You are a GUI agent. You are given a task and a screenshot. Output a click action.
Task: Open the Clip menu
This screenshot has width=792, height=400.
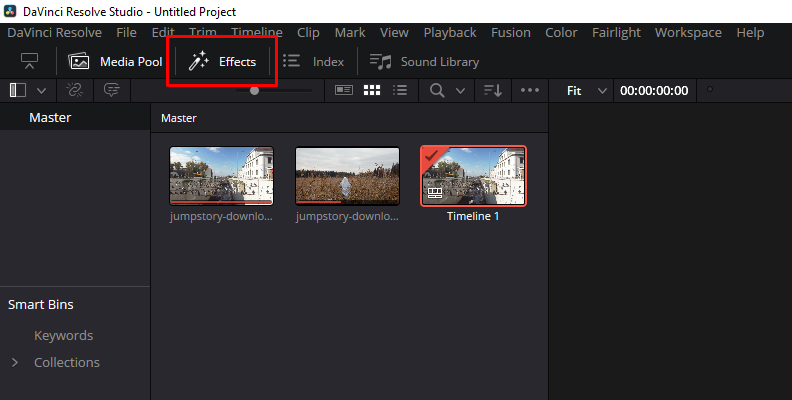308,33
